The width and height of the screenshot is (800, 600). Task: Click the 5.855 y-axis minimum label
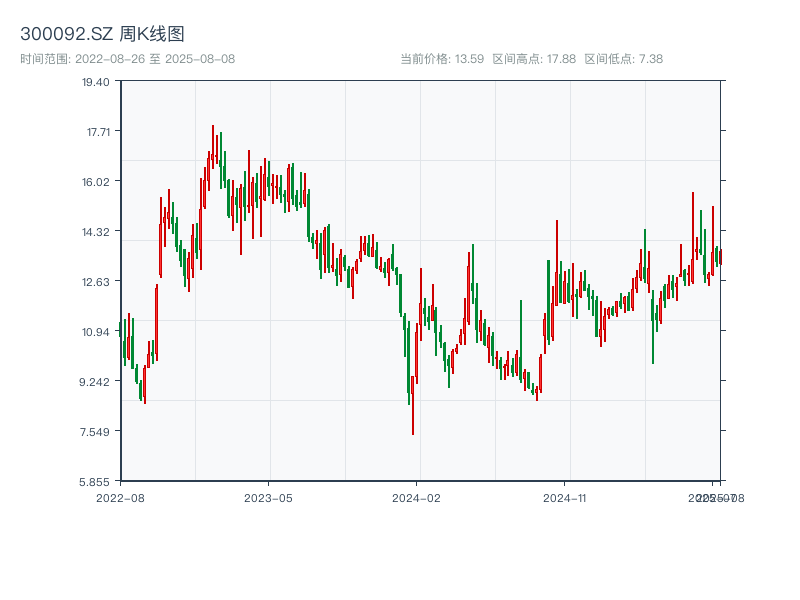pyautogui.click(x=96, y=481)
